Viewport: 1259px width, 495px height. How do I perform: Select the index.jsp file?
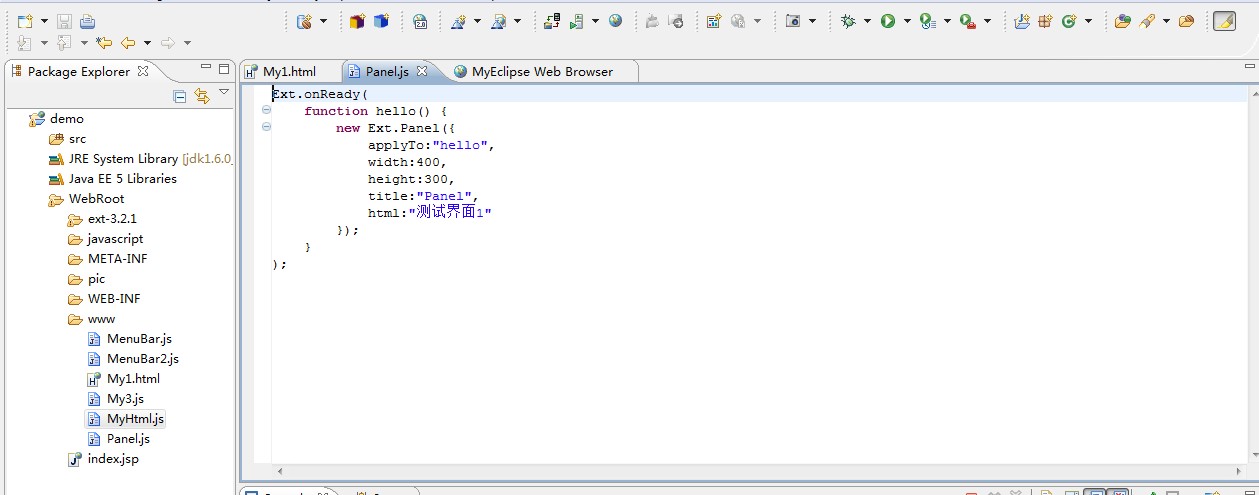pos(112,459)
